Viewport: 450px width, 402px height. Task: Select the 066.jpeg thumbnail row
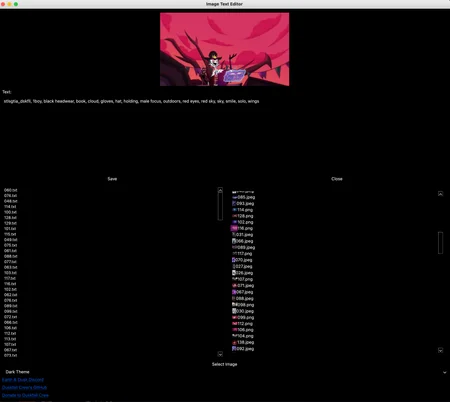243,241
